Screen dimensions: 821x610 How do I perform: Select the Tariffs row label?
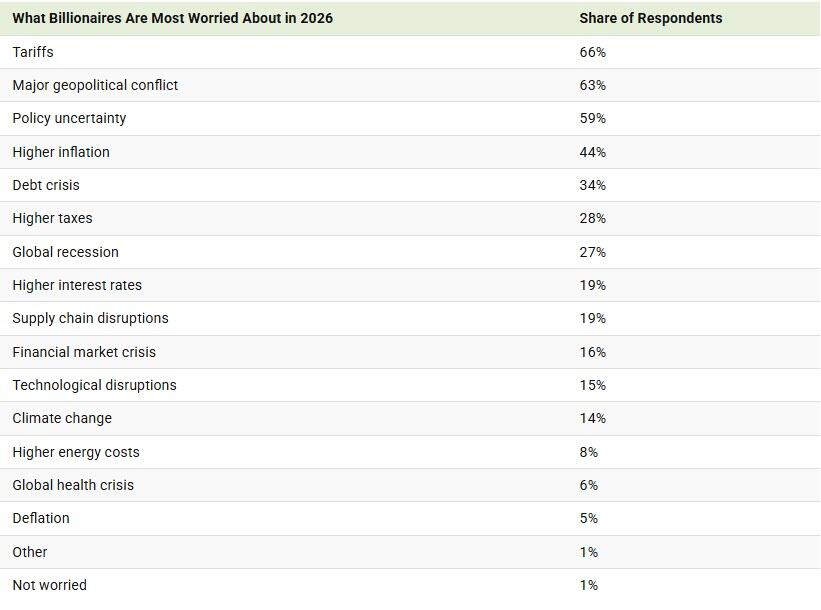[x=33, y=52]
